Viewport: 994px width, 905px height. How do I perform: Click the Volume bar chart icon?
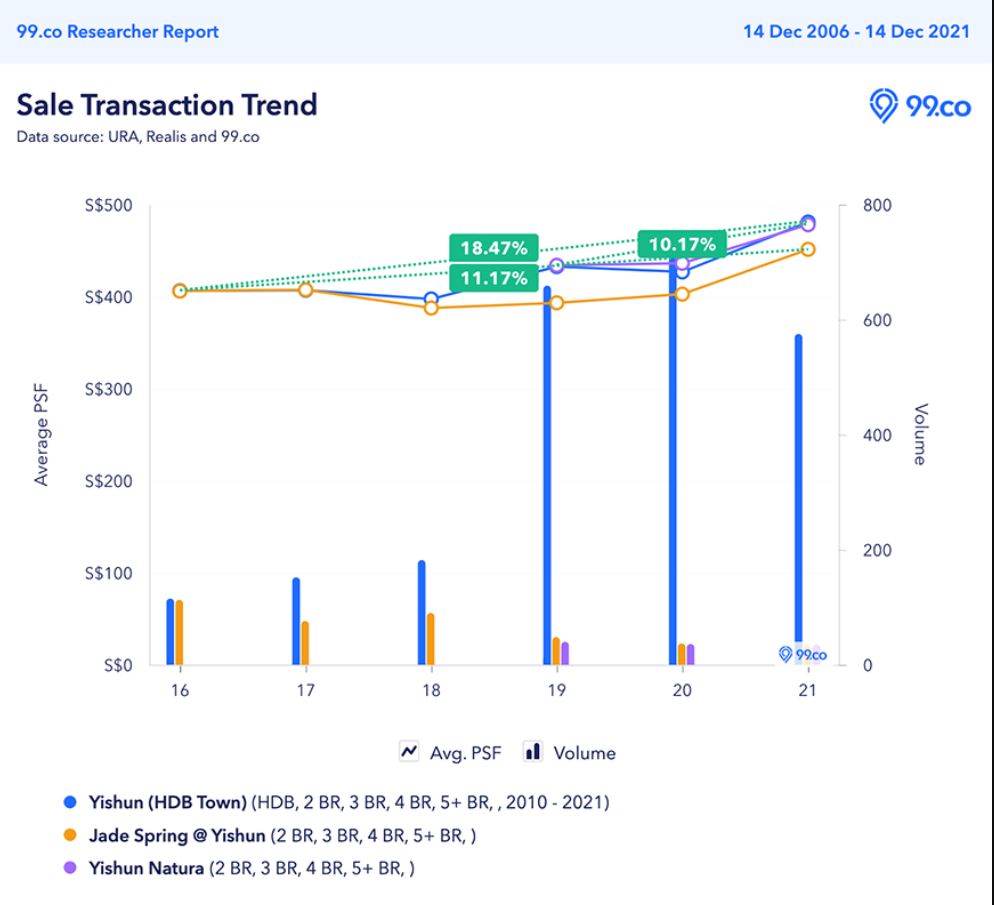click(534, 752)
